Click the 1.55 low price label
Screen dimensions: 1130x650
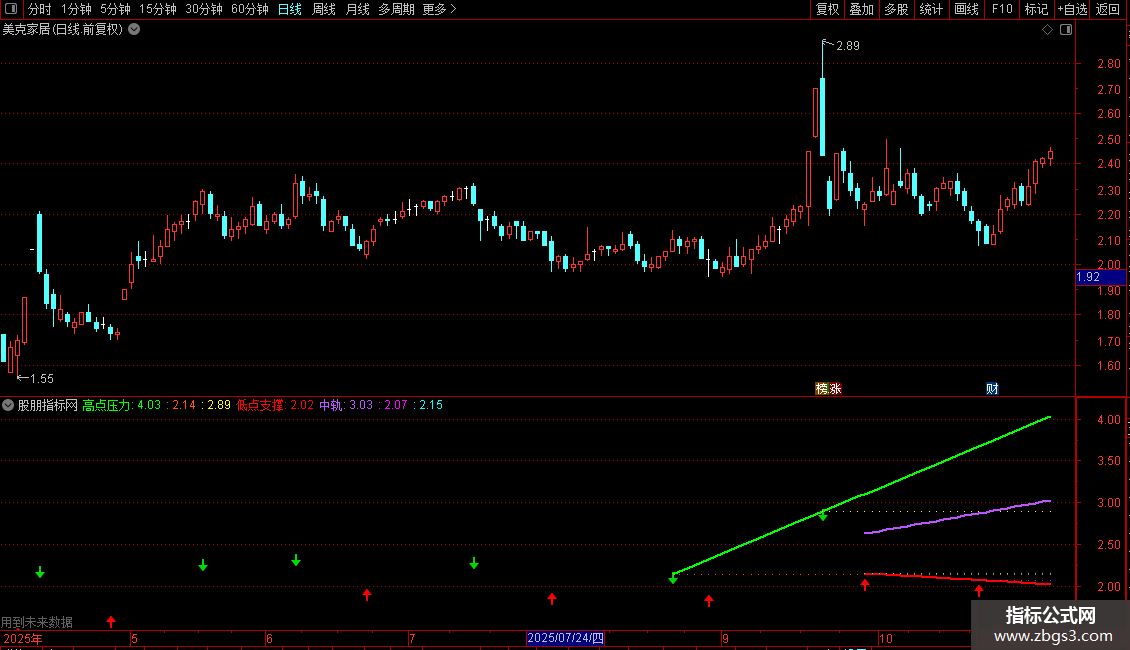(x=42, y=378)
